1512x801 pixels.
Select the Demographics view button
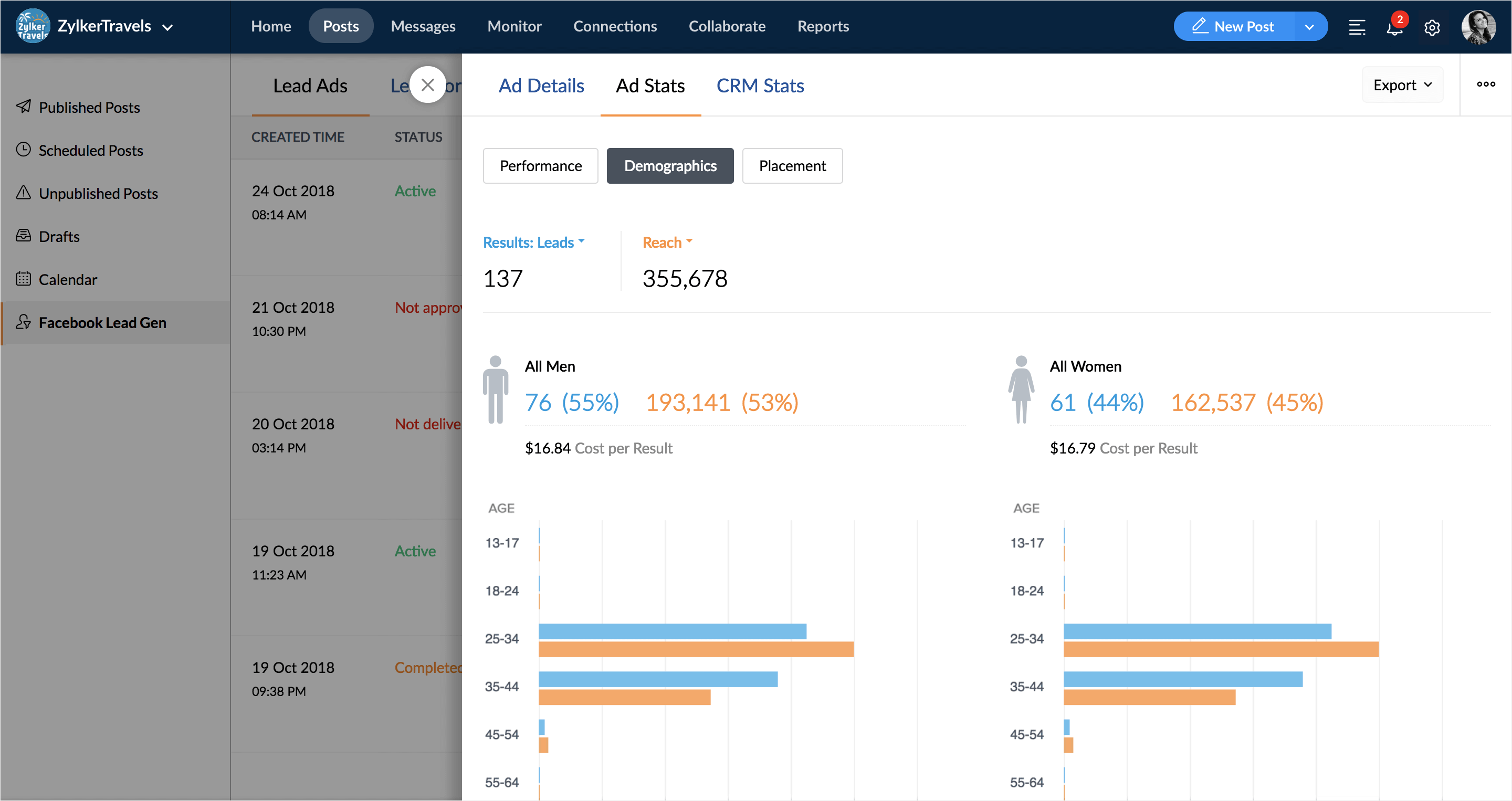pyautogui.click(x=670, y=166)
